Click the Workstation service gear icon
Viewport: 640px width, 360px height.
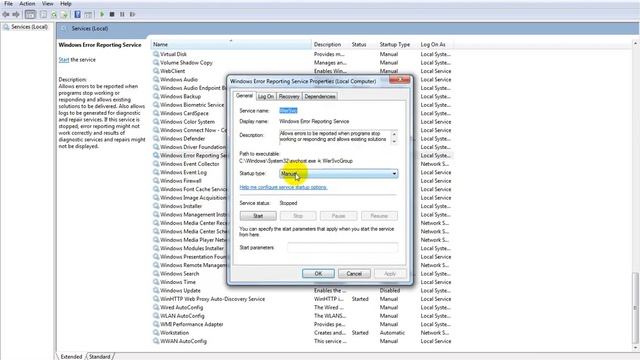pos(156,333)
